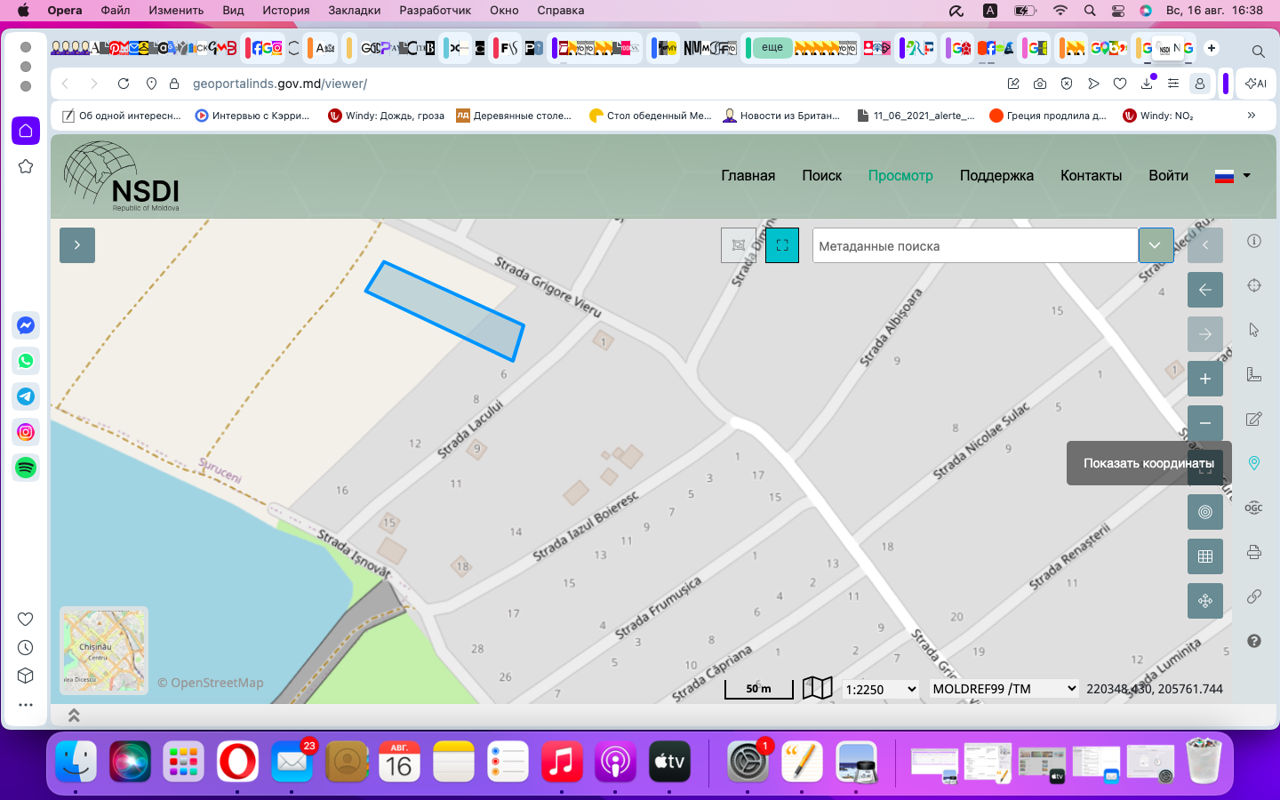
Task: Click the Strada Grigore Vieru street label
Action: (x=547, y=288)
